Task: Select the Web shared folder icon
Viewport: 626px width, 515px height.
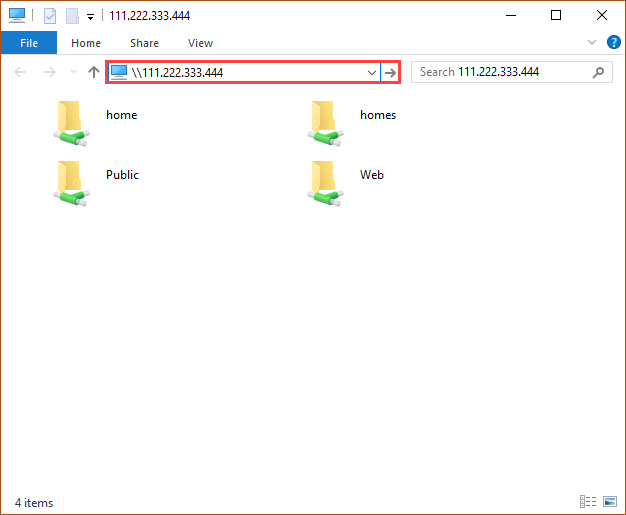Action: pyautogui.click(x=325, y=183)
